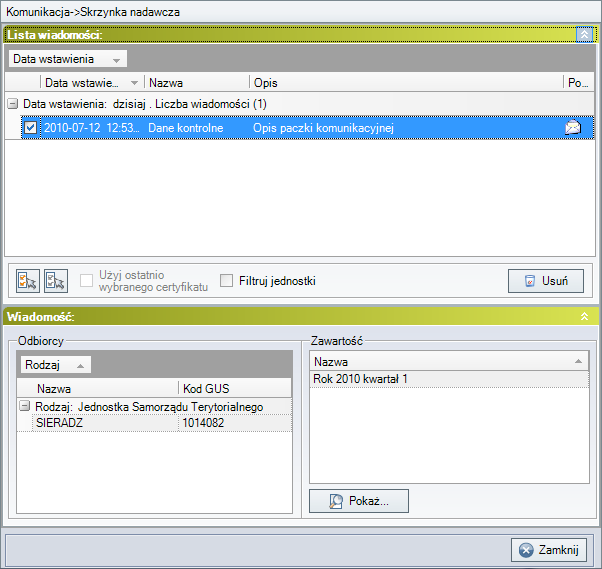Check Użyj ostatnio wybranego certyfikatu
Viewport: 602px width, 569px height.
pos(86,281)
